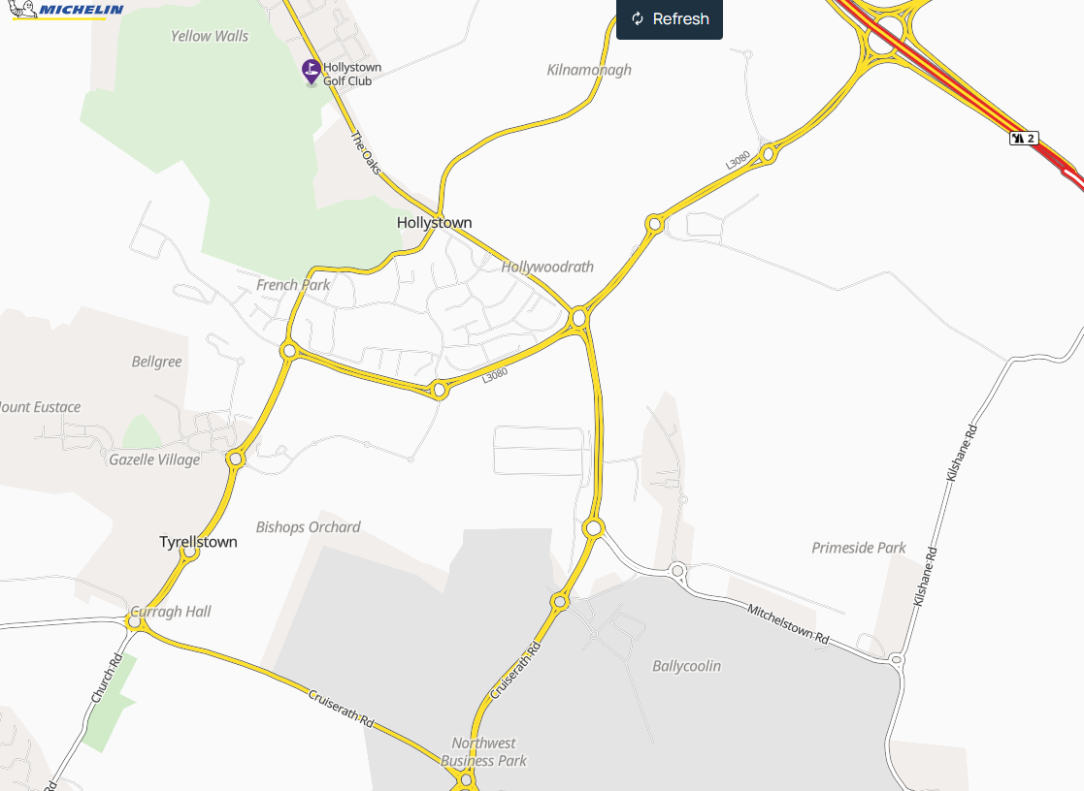The height and width of the screenshot is (791, 1084).
Task: Click the Kilshane Rd and Mitchelstown Rd roundabout
Action: pos(897,660)
